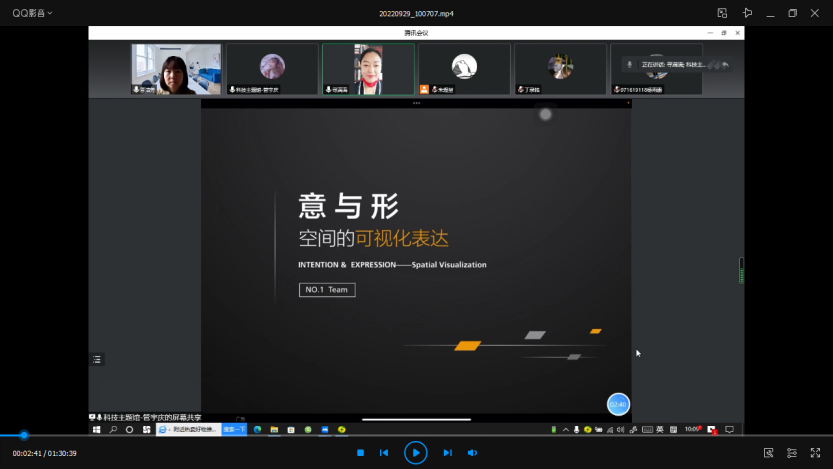Screen dimensions: 833x469
Task: Open the playback settings icon
Action: [792, 453]
